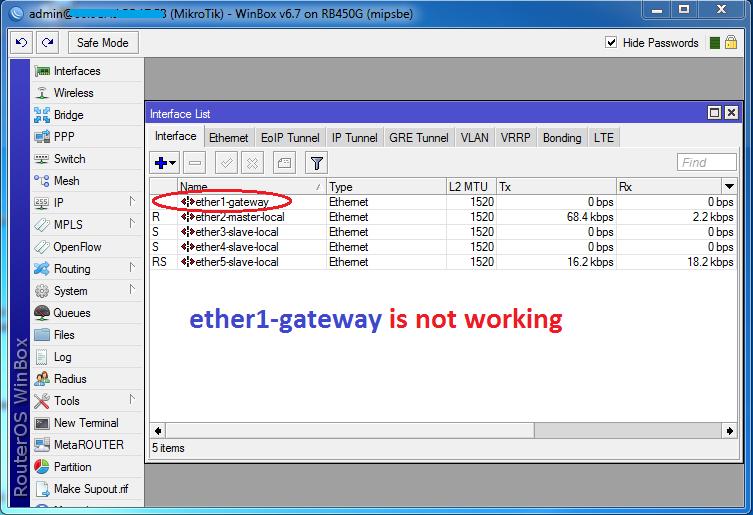The height and width of the screenshot is (515, 753).
Task: Select the ether1-gateway interface row
Action: point(443,202)
